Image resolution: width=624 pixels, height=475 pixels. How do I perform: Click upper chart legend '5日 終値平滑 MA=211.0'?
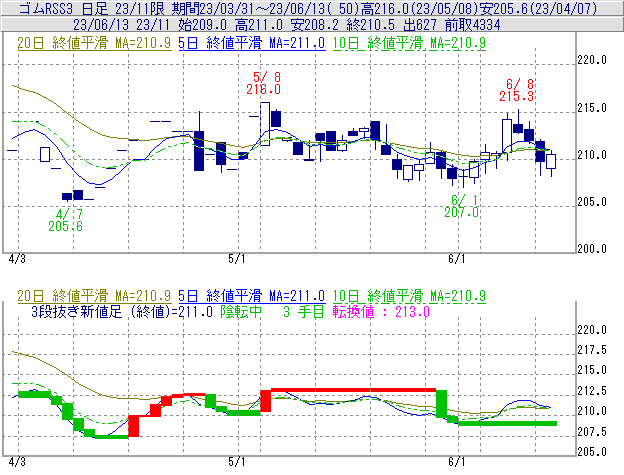(252, 43)
